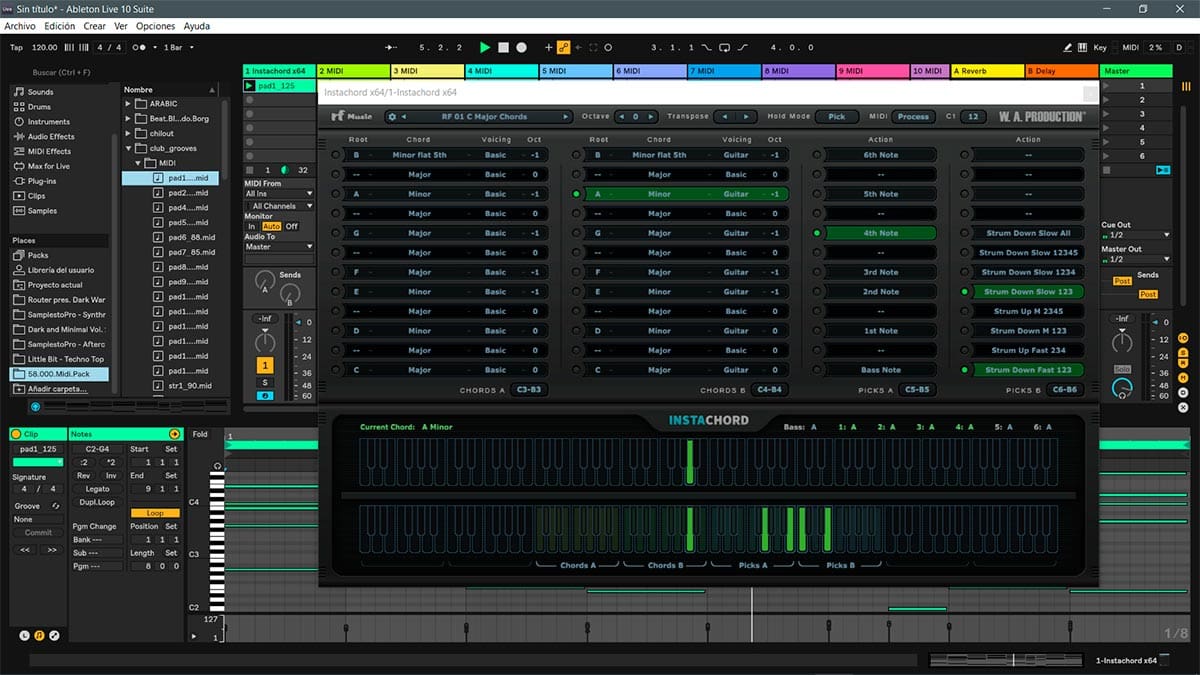Select the A Reverb return track tab
Image resolution: width=1200 pixels, height=675 pixels.
click(x=987, y=71)
